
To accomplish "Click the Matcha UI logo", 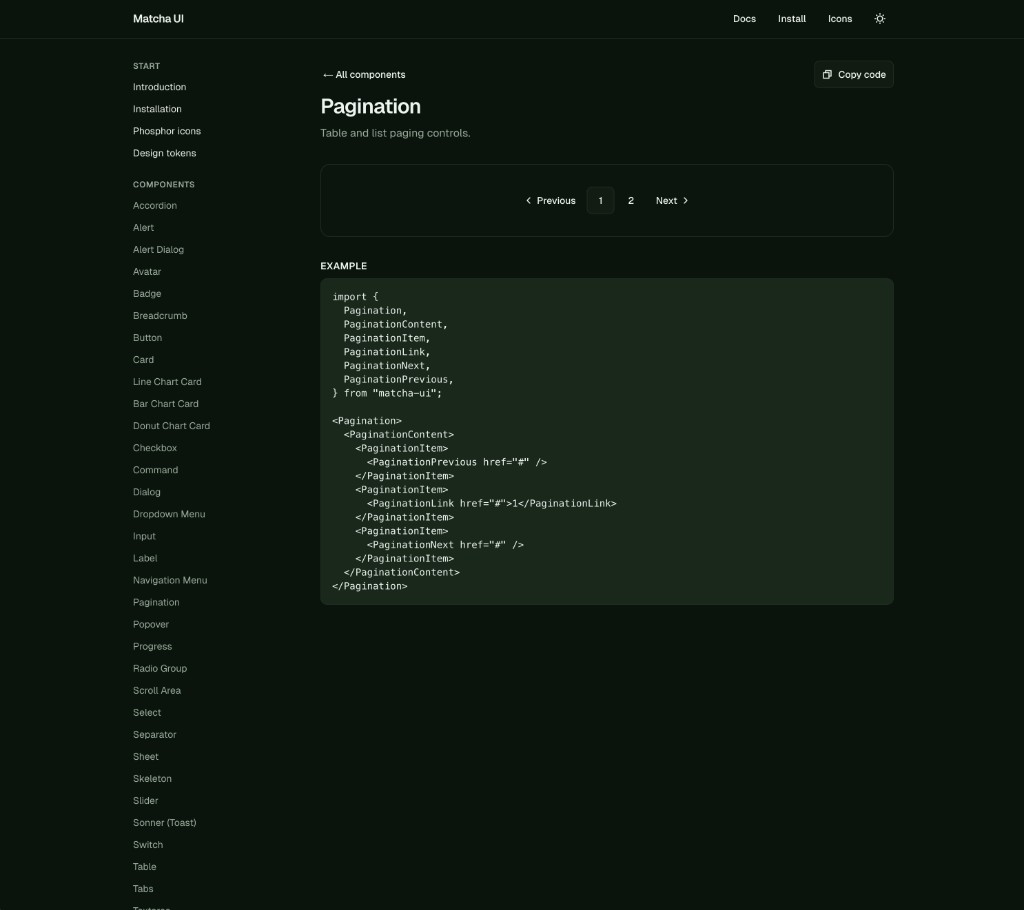I will [x=158, y=18].
